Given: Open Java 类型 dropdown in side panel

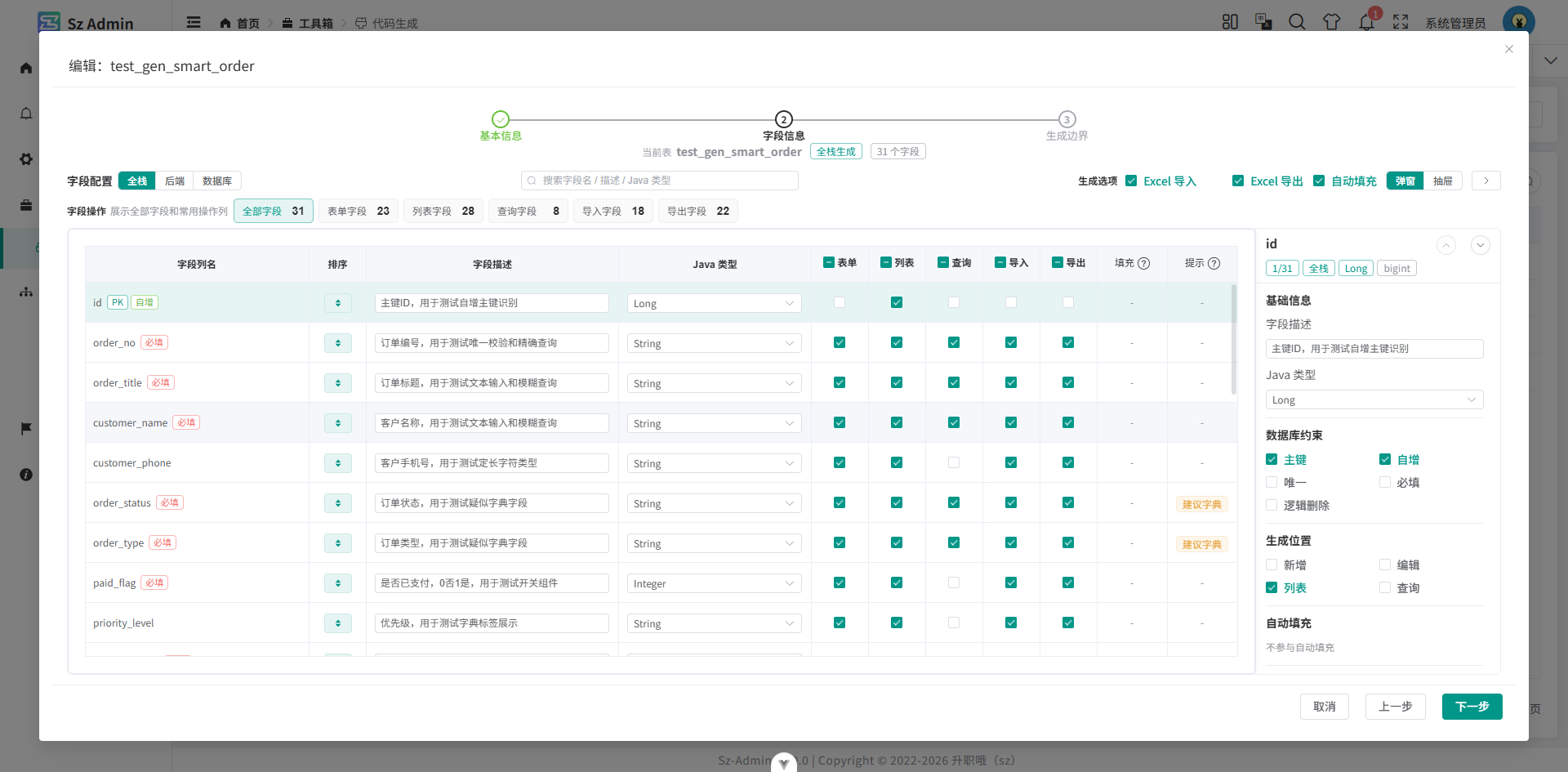Looking at the screenshot, I should coord(1374,399).
